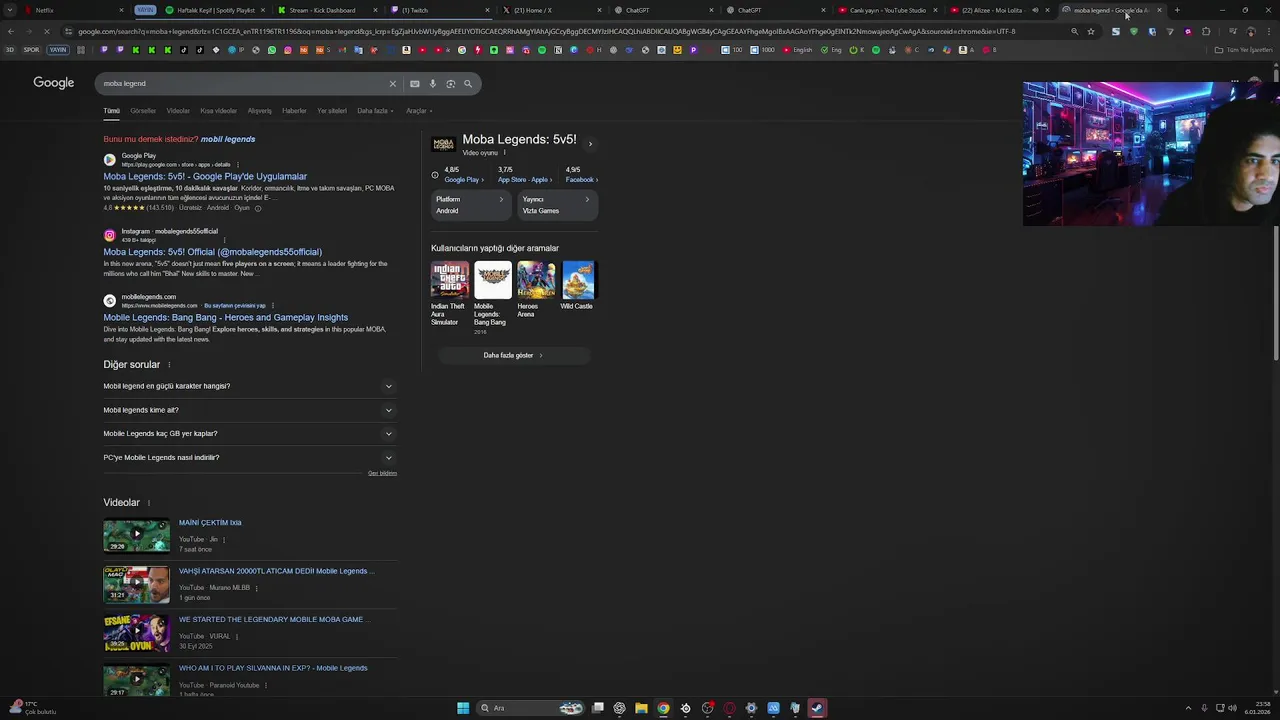Switch to the Alışveriş tab

(260, 111)
